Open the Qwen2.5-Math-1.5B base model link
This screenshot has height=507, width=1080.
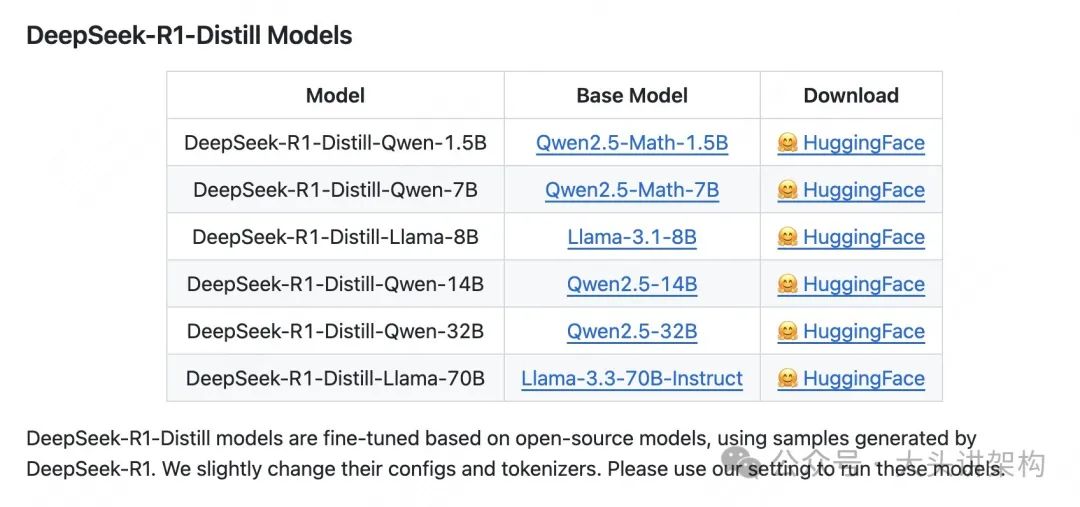(x=632, y=143)
